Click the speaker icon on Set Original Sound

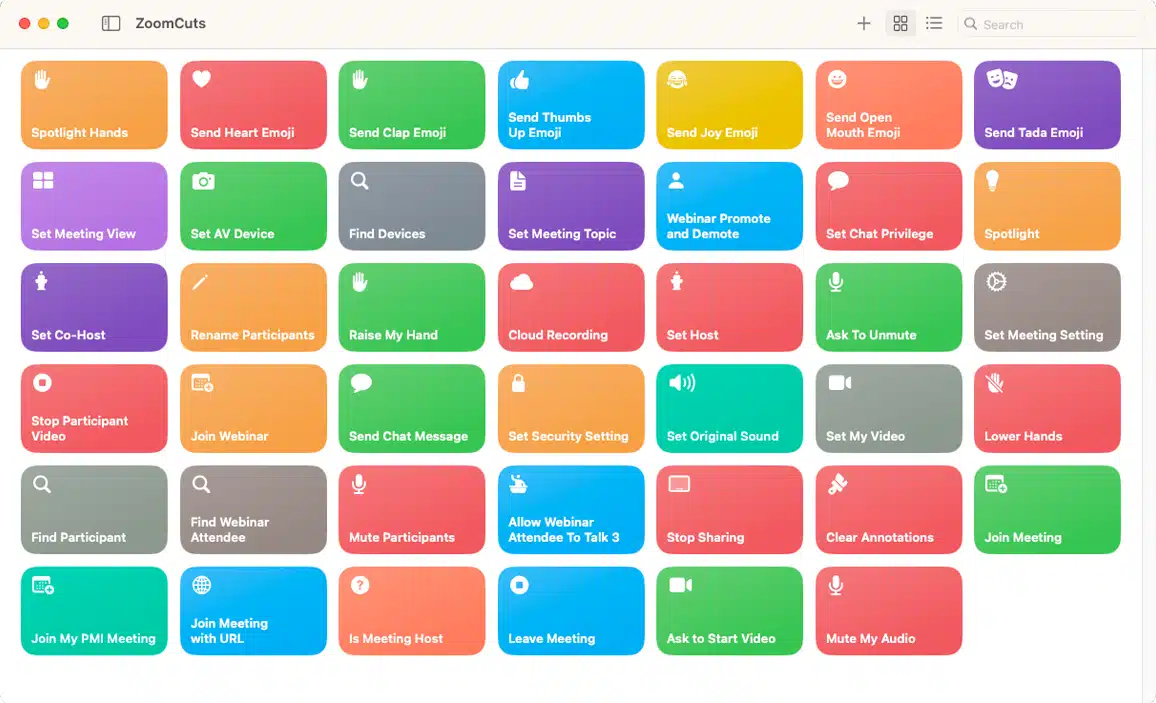[681, 383]
